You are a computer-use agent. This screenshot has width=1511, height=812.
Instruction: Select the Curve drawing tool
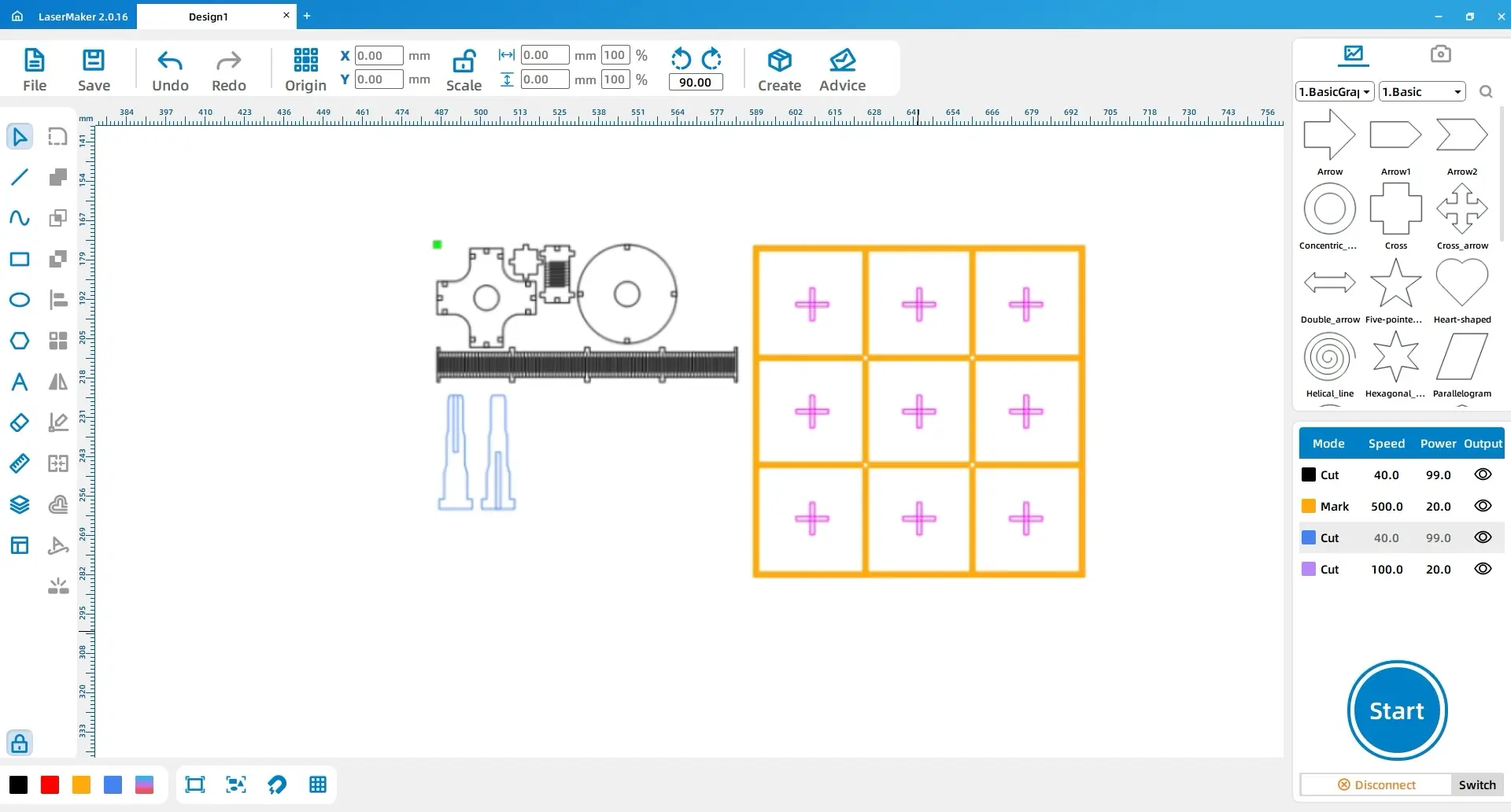pyautogui.click(x=20, y=218)
